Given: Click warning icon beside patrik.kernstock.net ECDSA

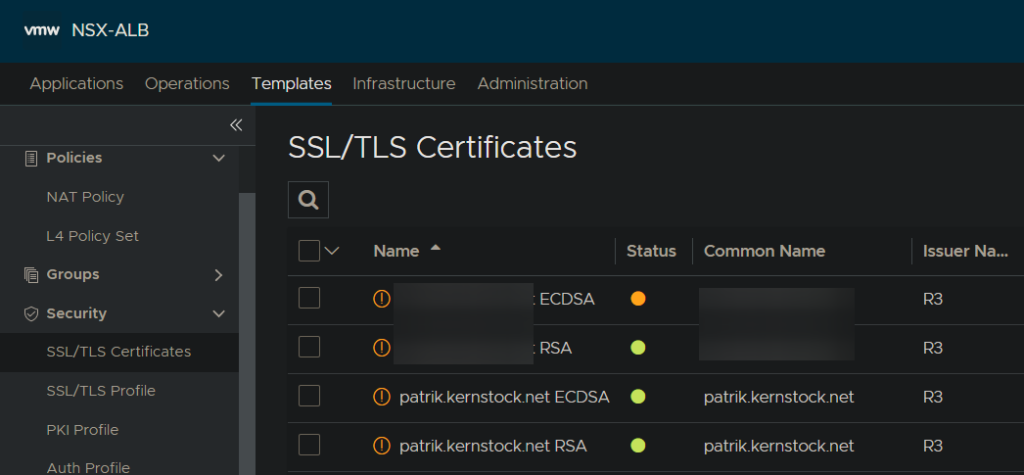Looking at the screenshot, I should click(x=381, y=397).
